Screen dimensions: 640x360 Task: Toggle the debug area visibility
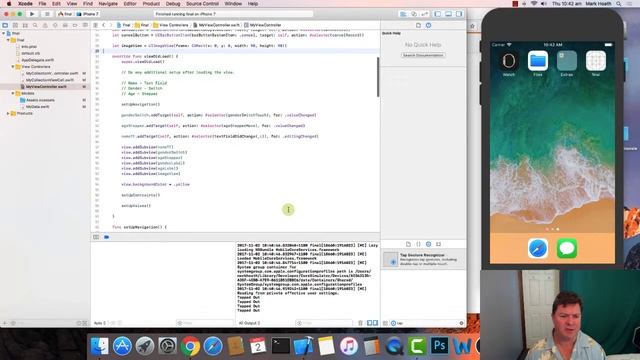coord(449,14)
